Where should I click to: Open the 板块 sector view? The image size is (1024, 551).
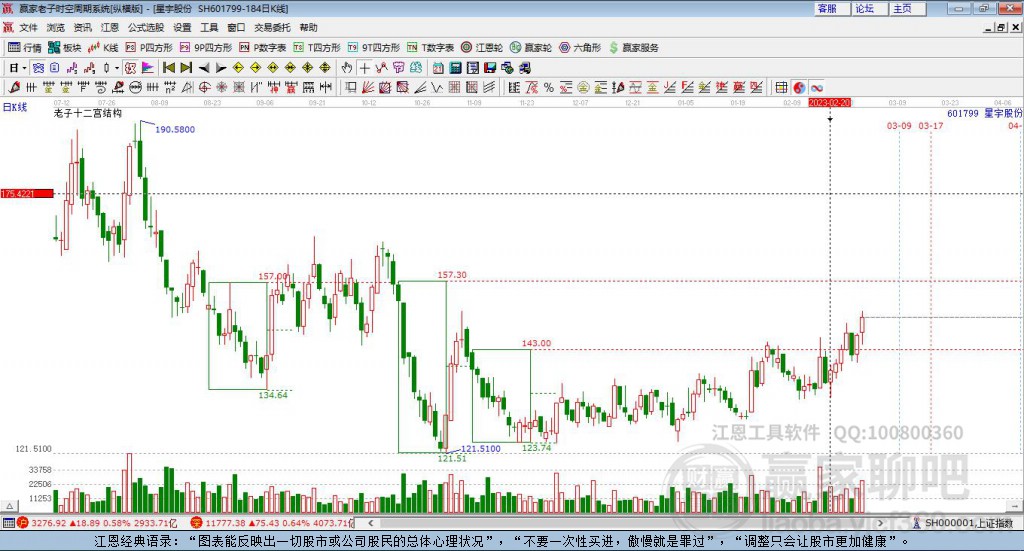[65, 47]
